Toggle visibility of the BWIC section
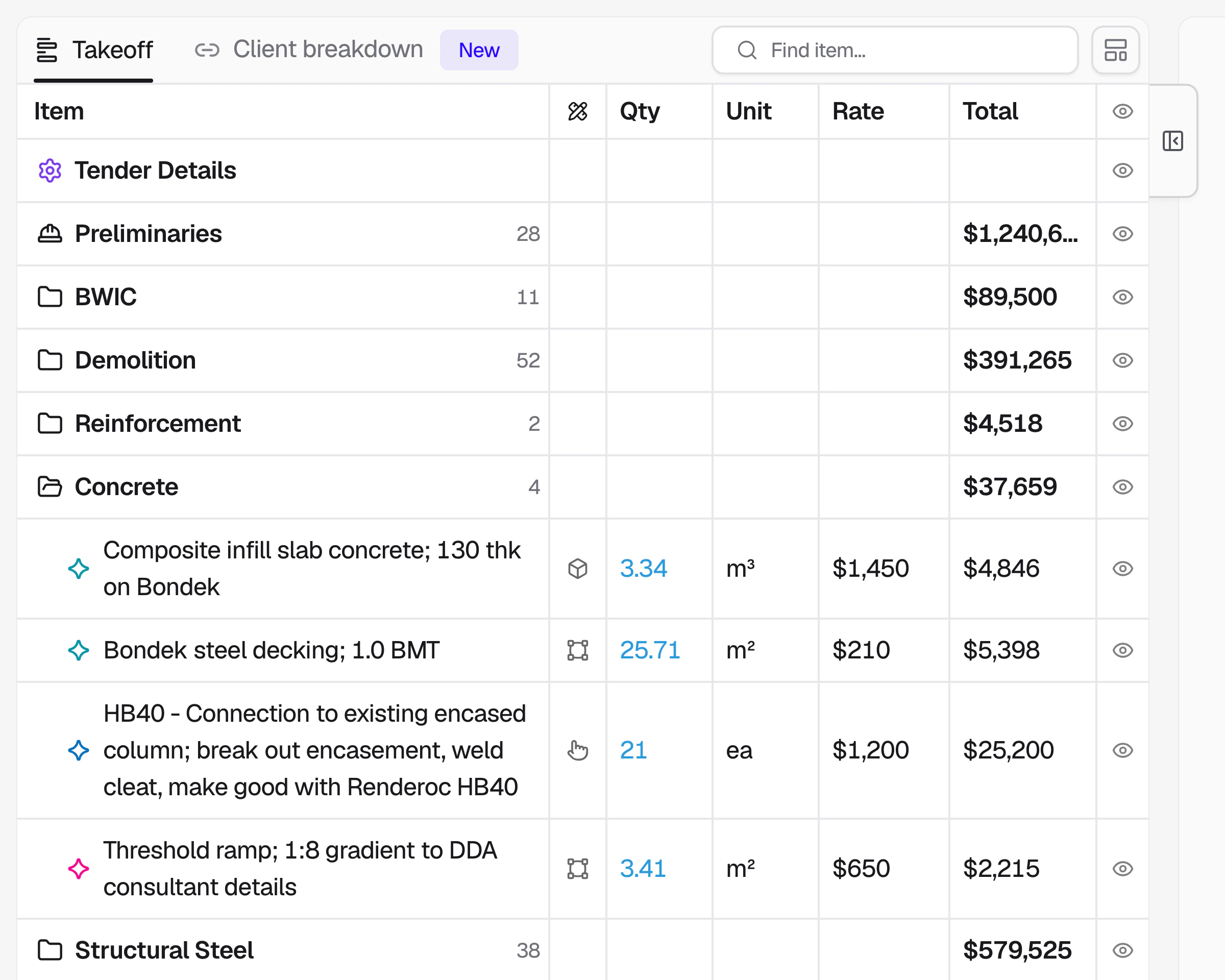The image size is (1225, 980). pos(1122,297)
